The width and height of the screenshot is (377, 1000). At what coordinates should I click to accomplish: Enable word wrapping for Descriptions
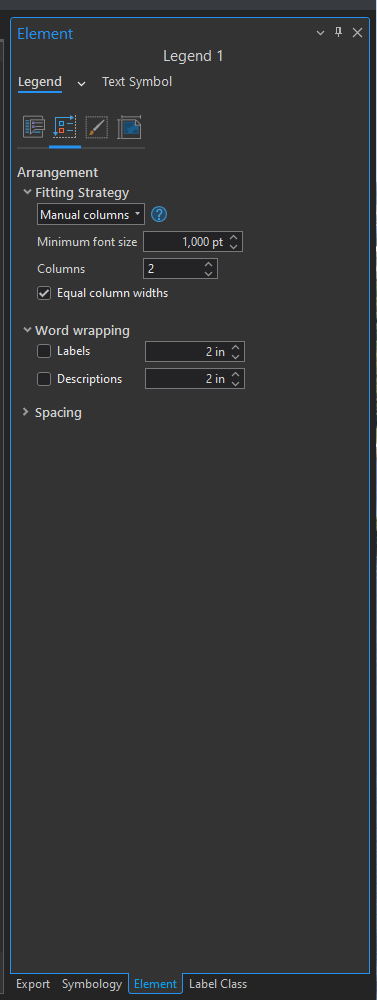coord(44,379)
